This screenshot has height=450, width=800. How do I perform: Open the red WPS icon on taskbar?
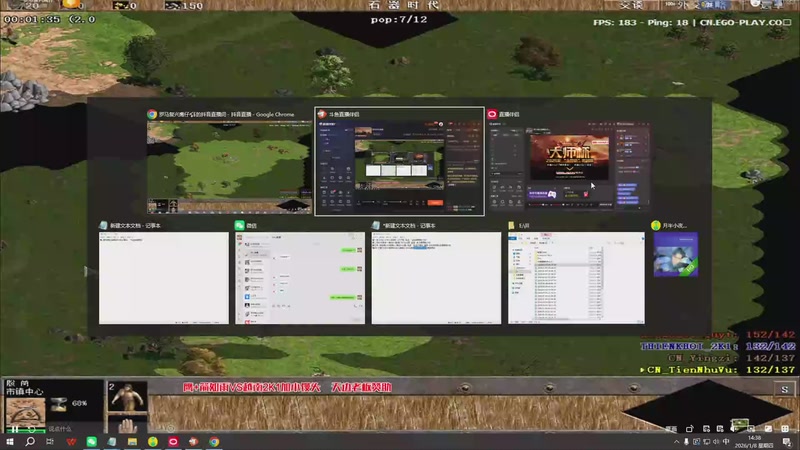point(71,442)
